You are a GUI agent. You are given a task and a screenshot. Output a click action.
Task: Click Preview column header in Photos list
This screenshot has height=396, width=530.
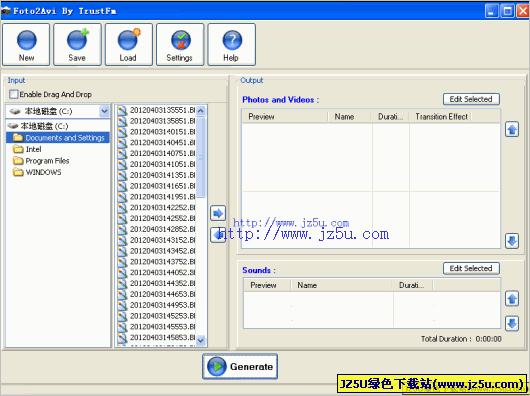pos(285,117)
